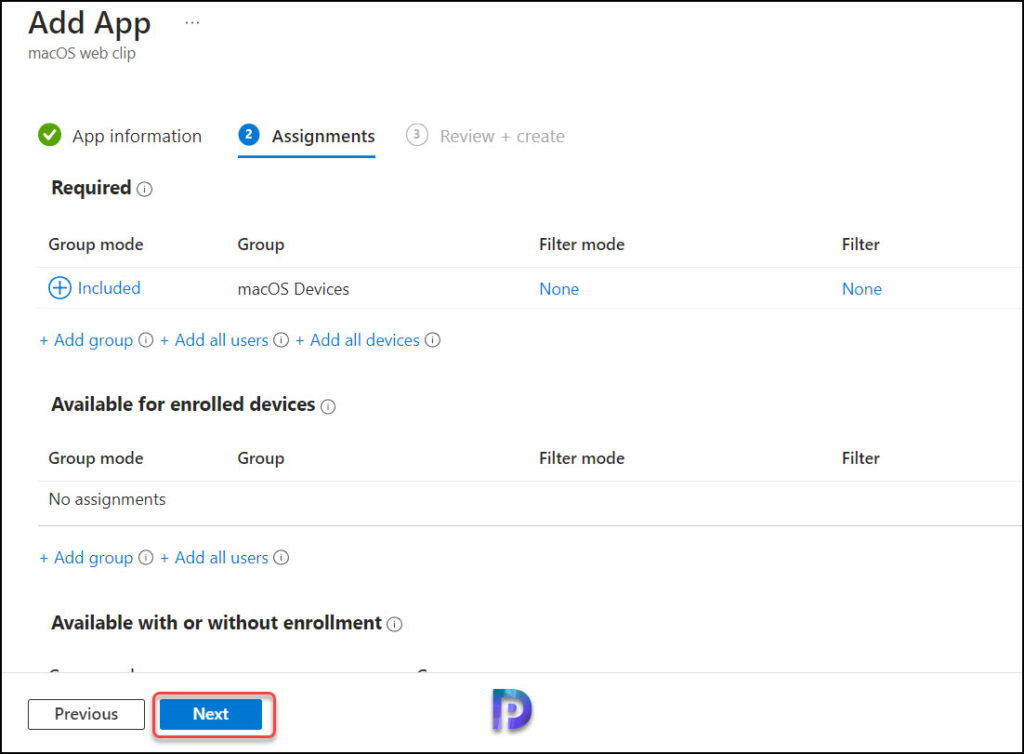Click the info icon next to Required
The width and height of the screenshot is (1024, 754).
(144, 189)
